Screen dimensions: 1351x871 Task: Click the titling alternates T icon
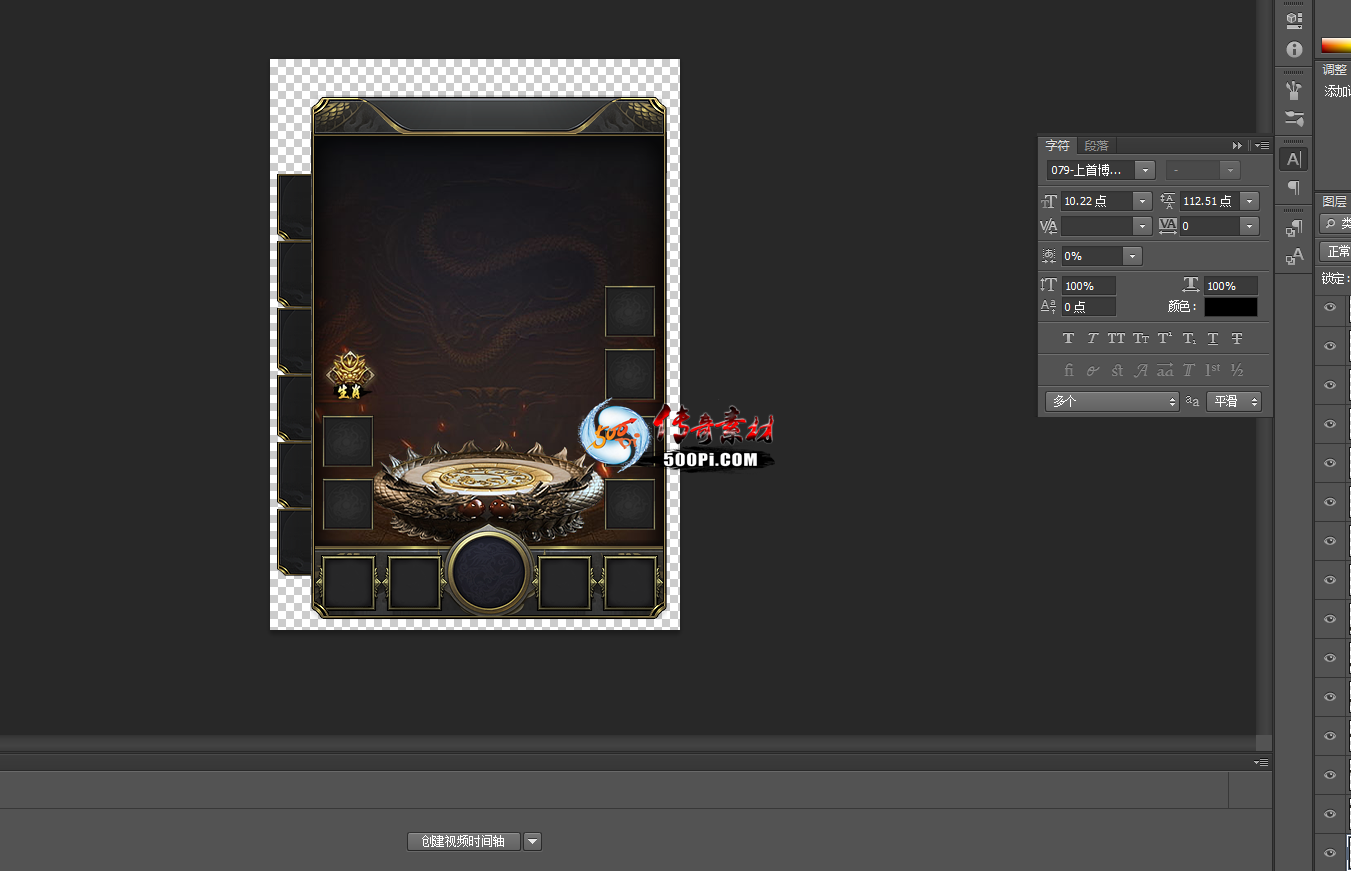(1189, 370)
